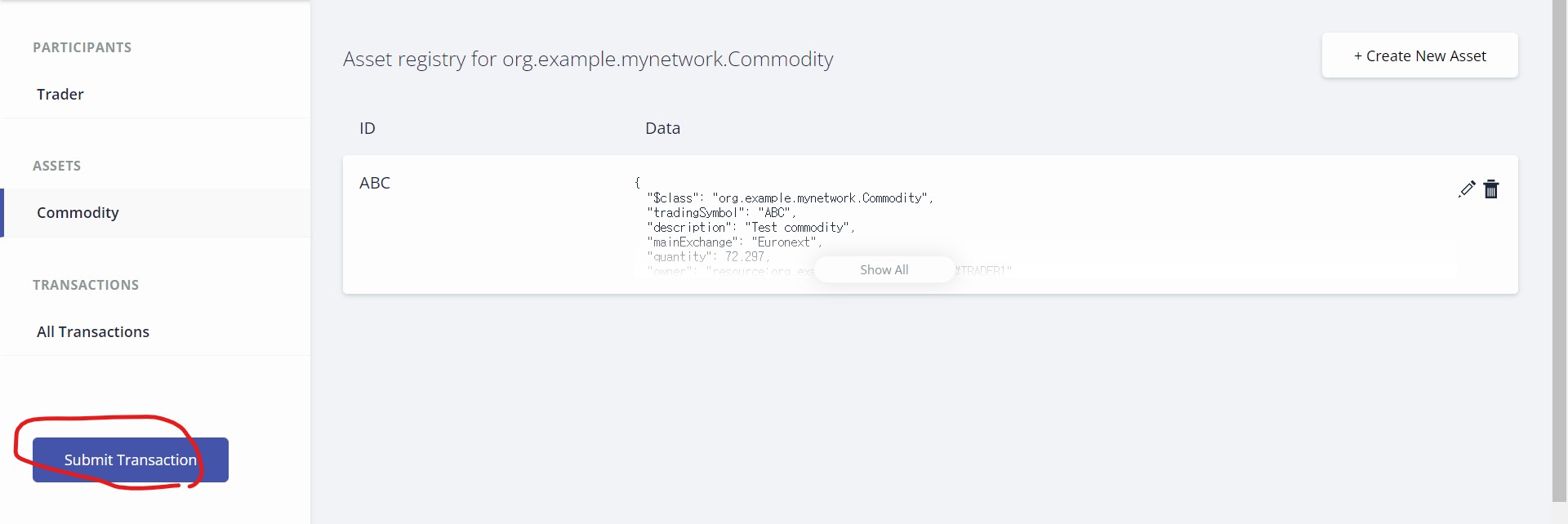Click the "$class" JSON line
Screen dimensions: 1568x524
790,198
